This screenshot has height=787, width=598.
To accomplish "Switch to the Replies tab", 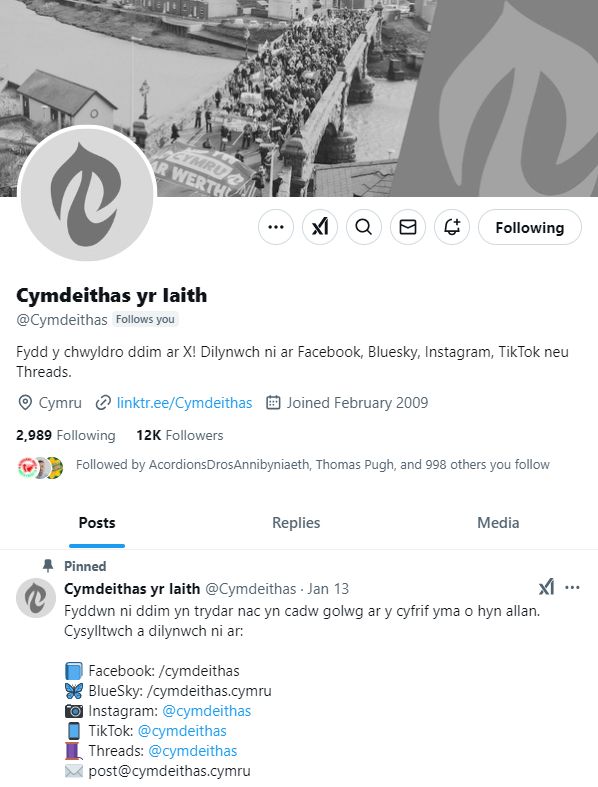I will (x=296, y=523).
